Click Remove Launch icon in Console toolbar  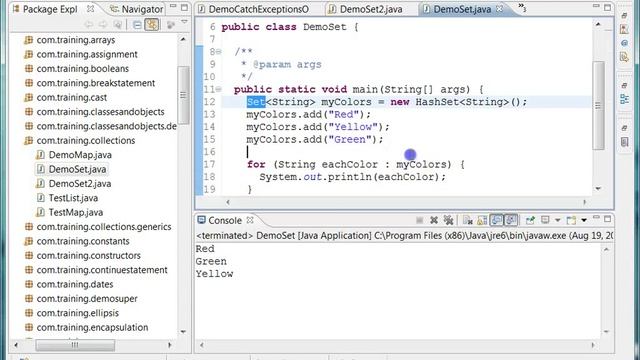(434, 220)
